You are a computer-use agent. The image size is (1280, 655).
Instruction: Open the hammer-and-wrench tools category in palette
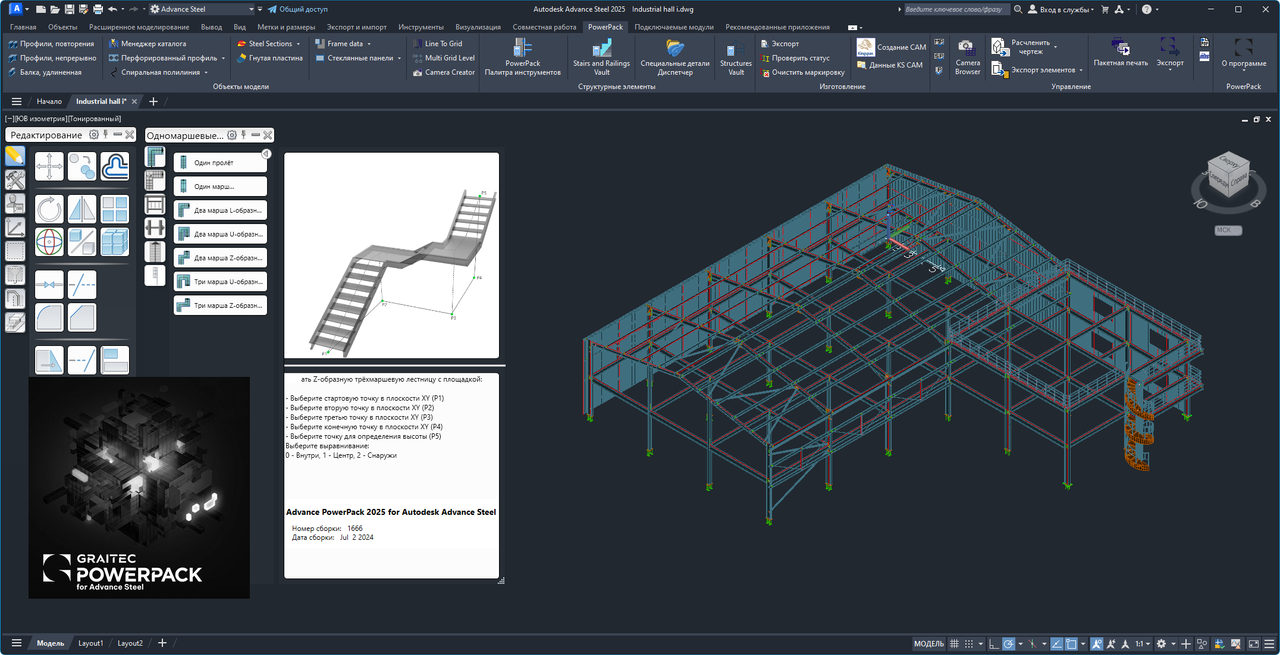(x=15, y=180)
